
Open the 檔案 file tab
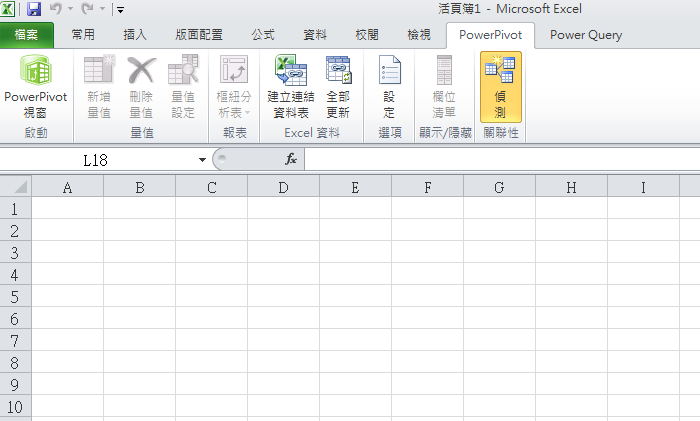26,35
